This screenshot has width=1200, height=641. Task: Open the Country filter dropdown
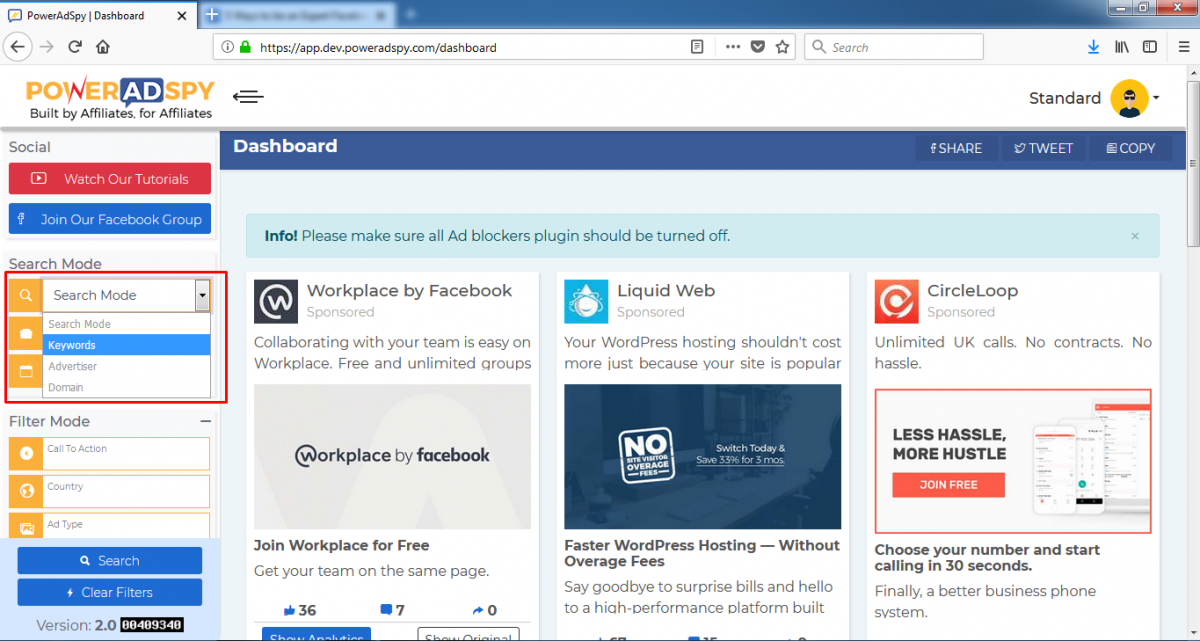click(127, 491)
